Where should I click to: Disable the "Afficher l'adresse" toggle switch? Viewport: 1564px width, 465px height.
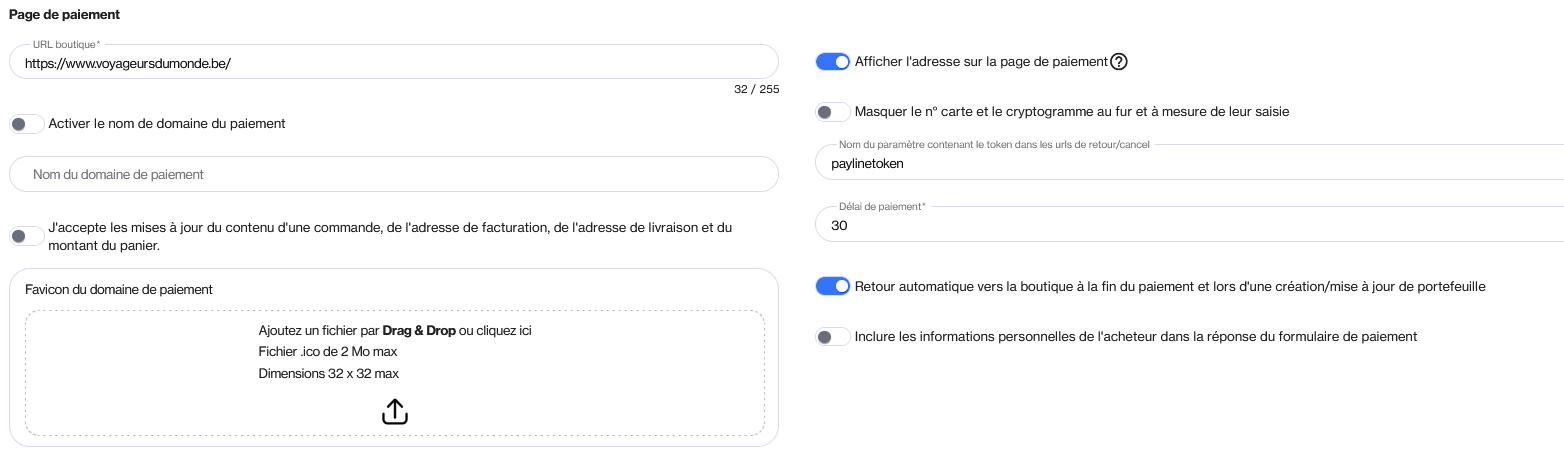tap(833, 62)
